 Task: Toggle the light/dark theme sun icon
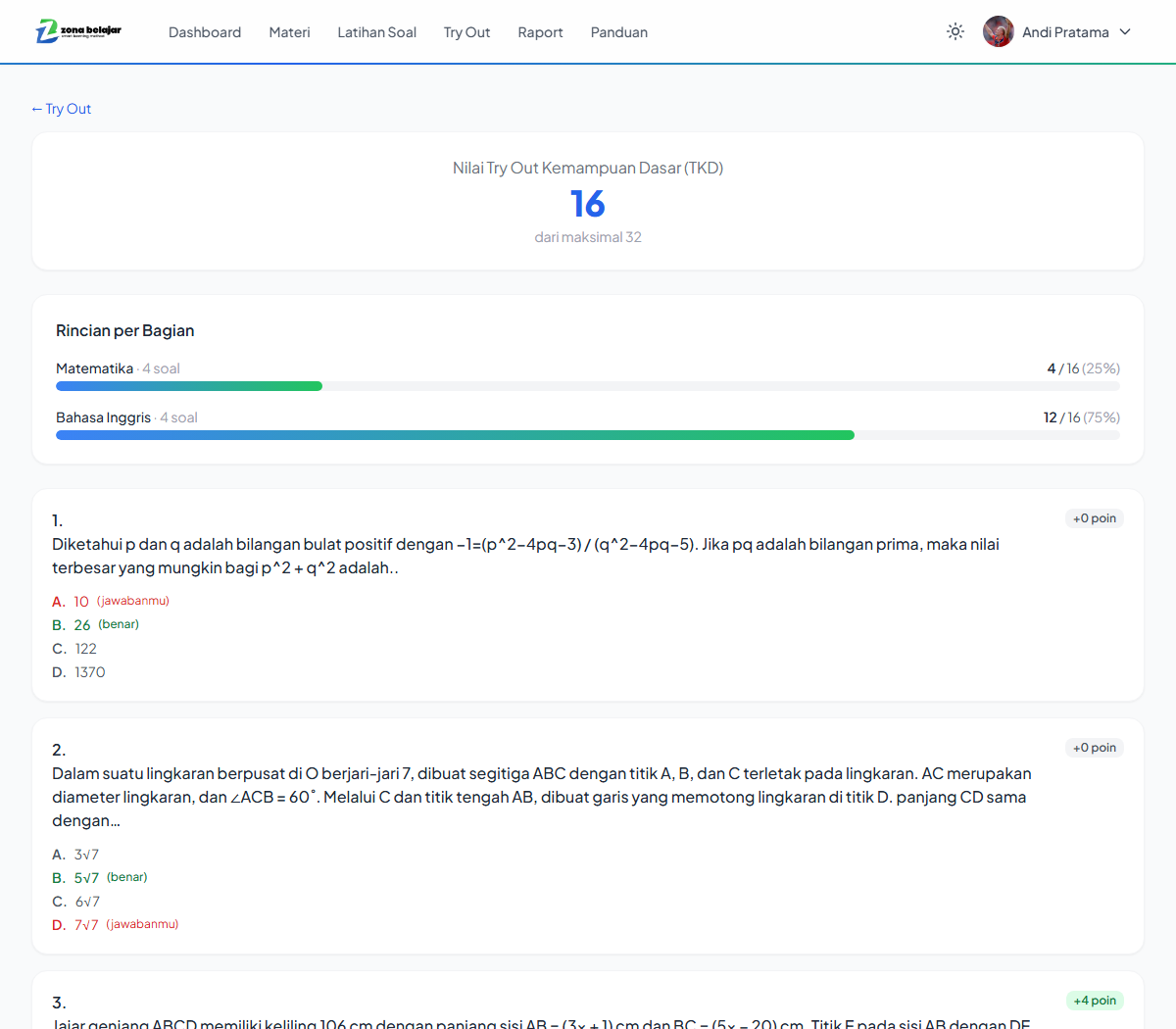point(955,31)
